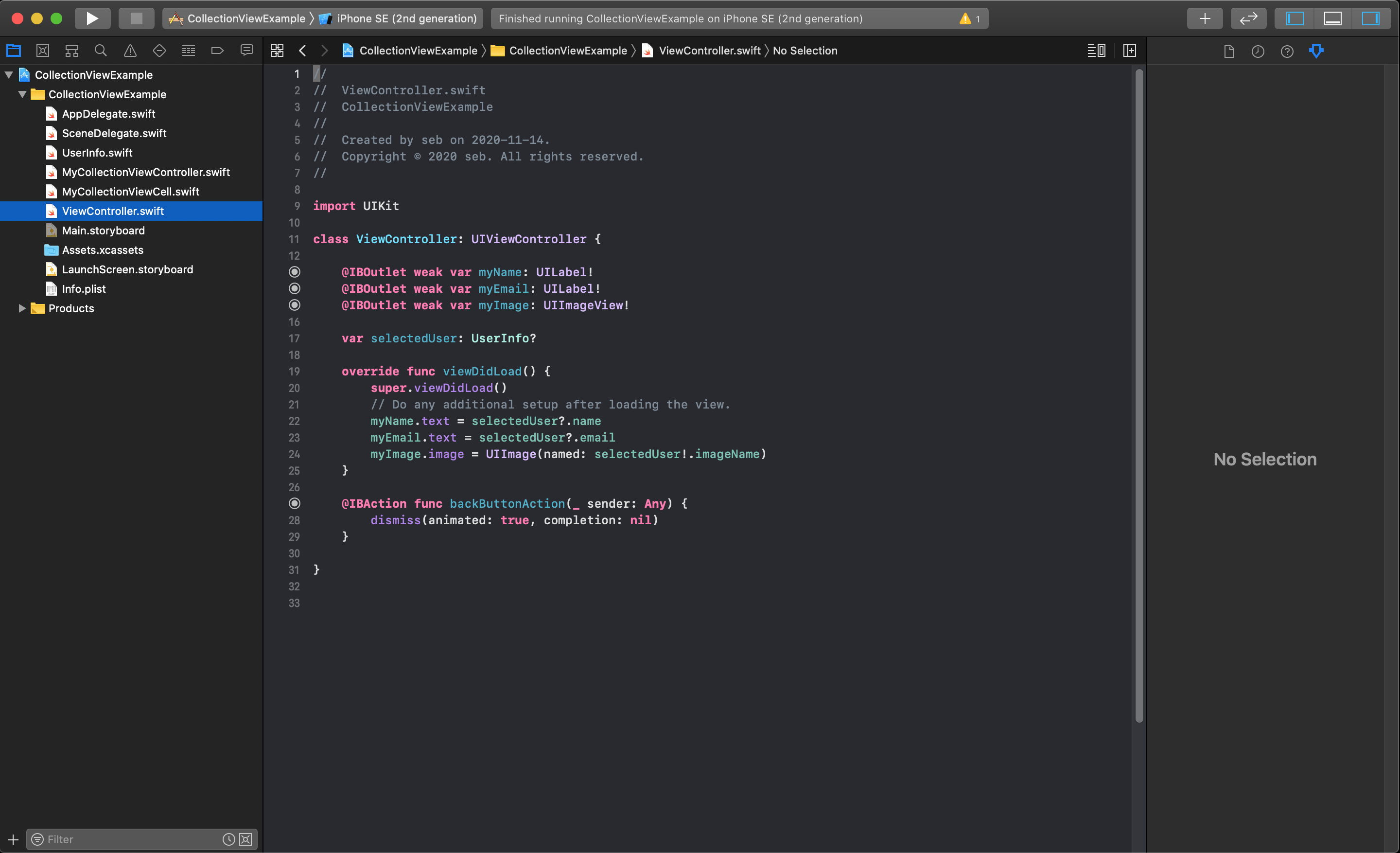Click the code review arrows button

coord(1248,18)
